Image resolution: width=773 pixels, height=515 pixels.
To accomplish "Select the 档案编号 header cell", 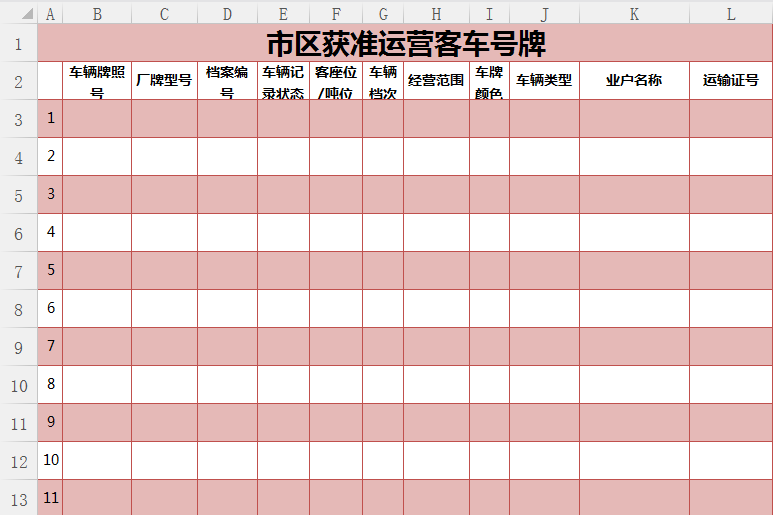I will pos(227,81).
